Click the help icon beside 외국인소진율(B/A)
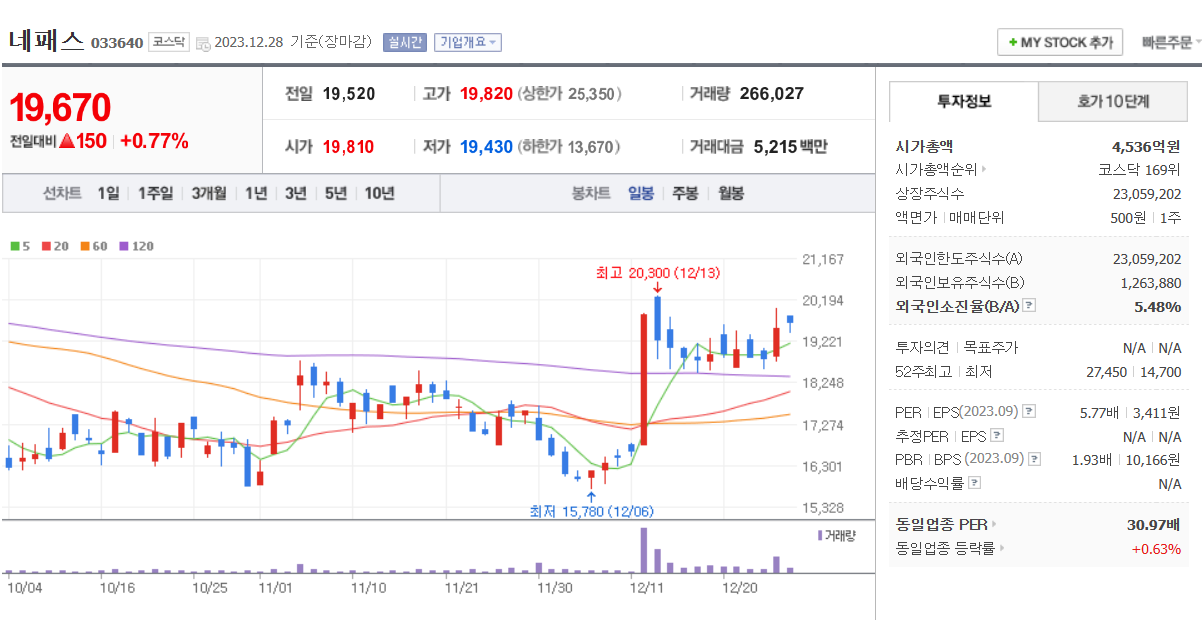The image size is (1204, 620). [x=1029, y=307]
